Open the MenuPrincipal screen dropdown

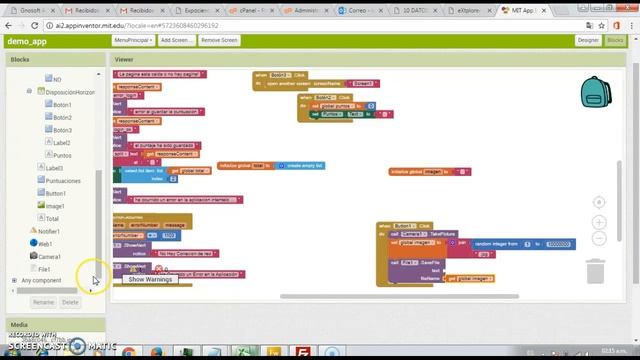(x=133, y=40)
